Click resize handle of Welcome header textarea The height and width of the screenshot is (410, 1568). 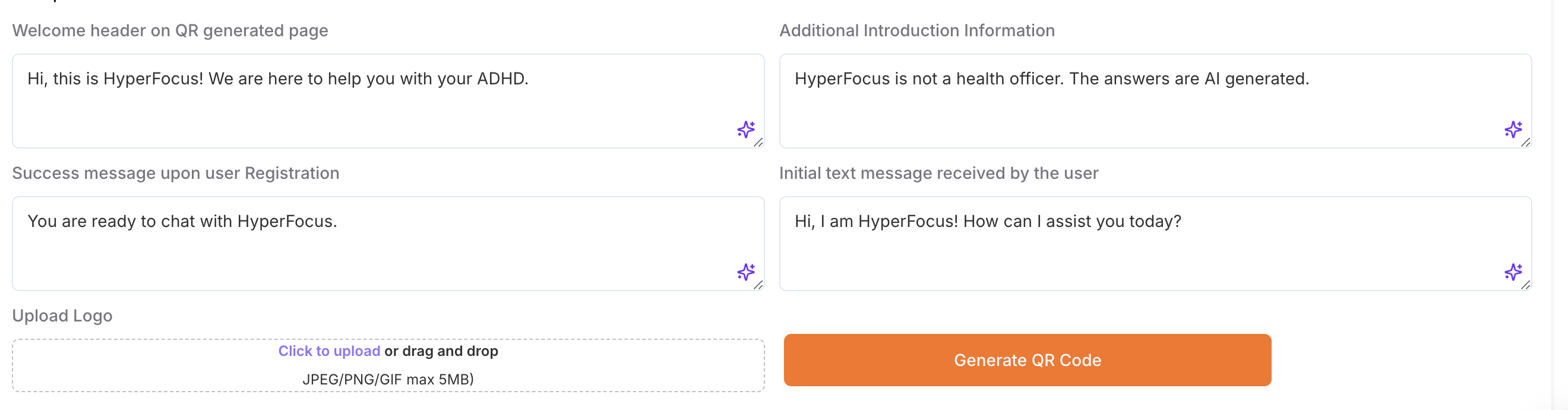tap(758, 143)
